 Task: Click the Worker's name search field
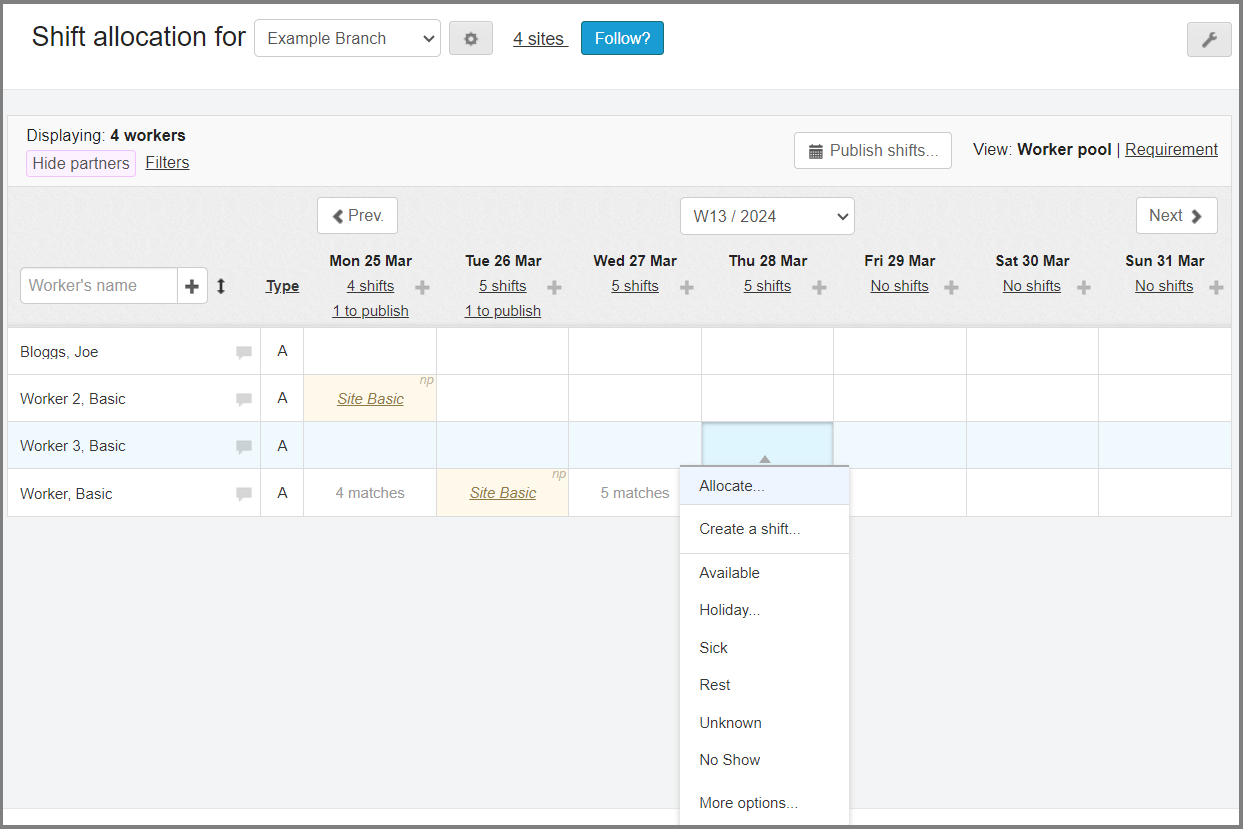pos(98,286)
